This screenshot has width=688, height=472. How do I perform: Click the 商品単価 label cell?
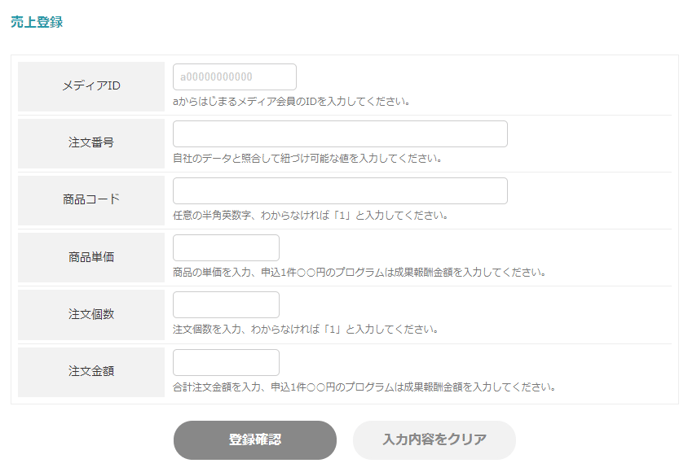(x=91, y=257)
